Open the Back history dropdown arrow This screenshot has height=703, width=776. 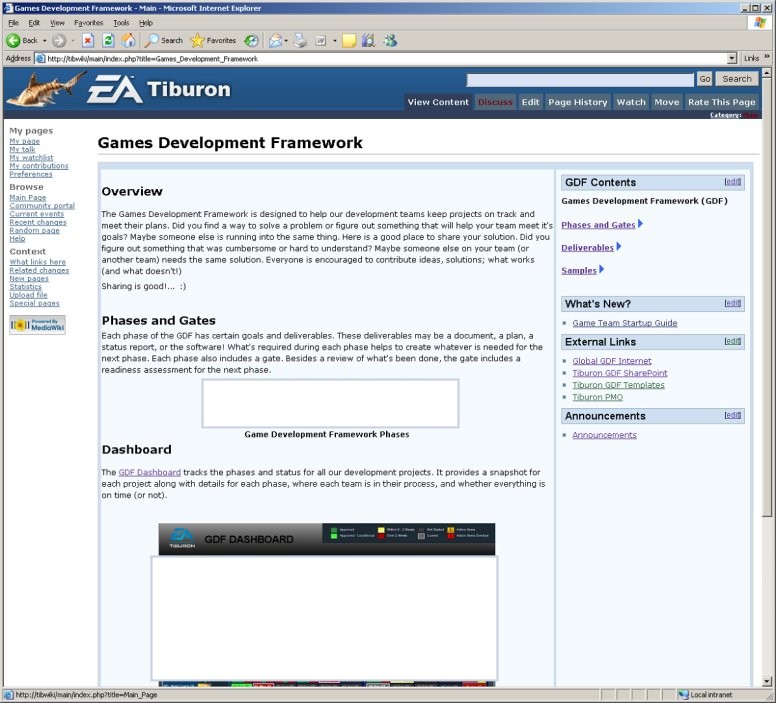(x=45, y=41)
